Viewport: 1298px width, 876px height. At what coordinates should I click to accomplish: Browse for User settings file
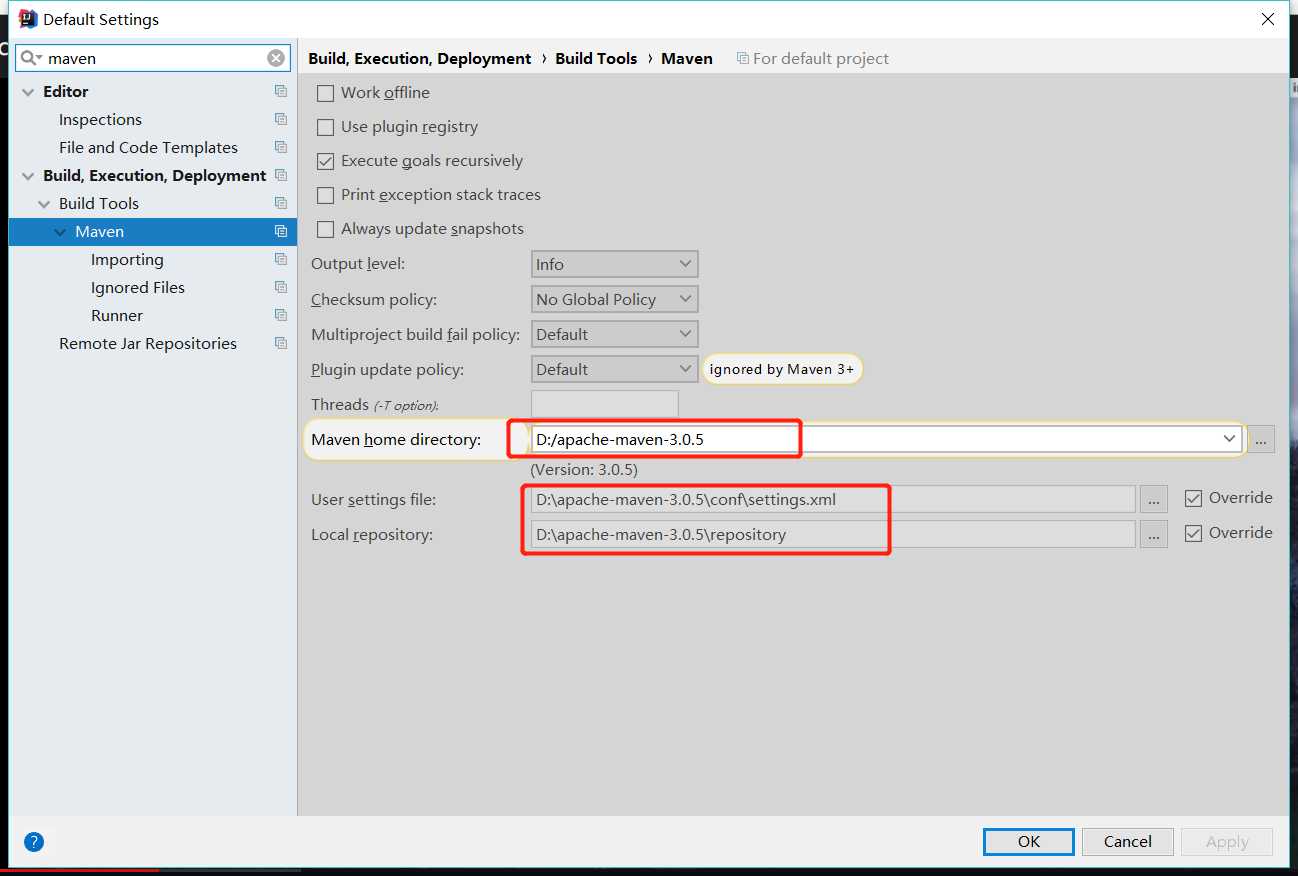coord(1153,499)
